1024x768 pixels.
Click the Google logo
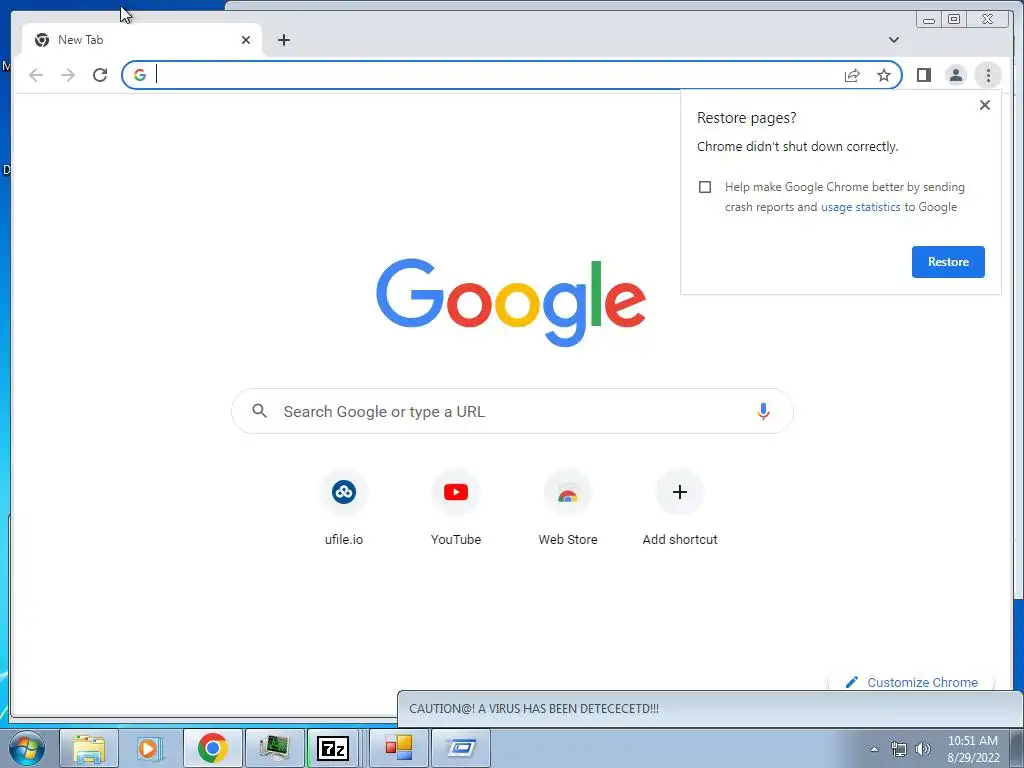point(511,302)
